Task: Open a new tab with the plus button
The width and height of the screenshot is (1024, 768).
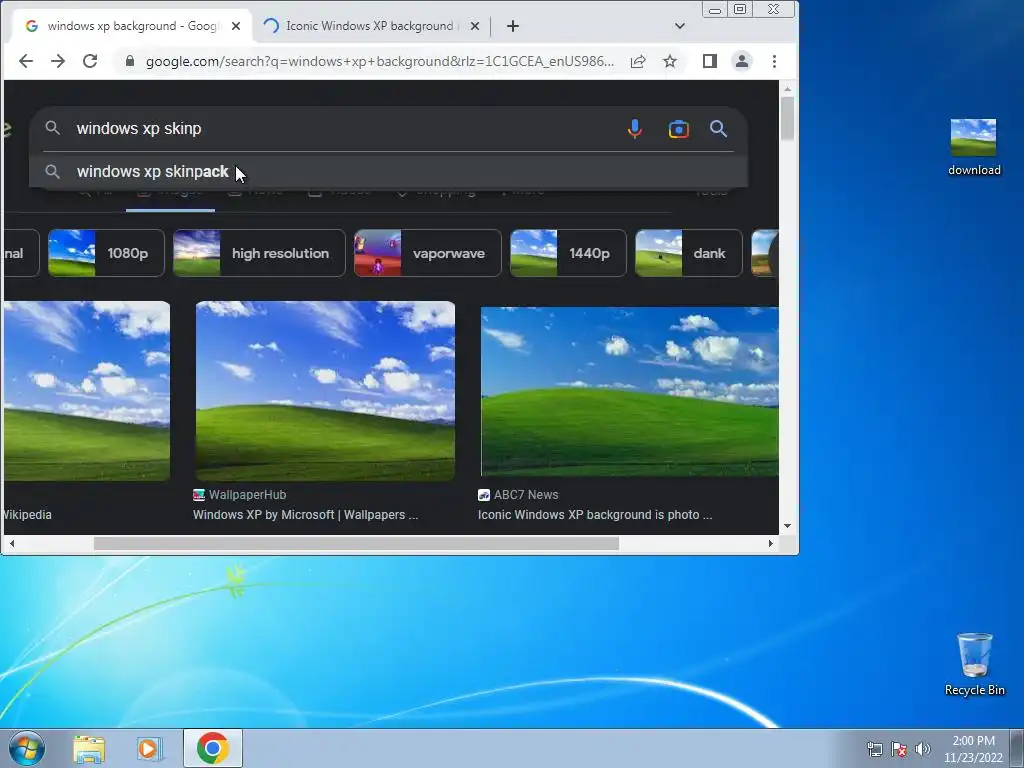Action: click(x=513, y=26)
